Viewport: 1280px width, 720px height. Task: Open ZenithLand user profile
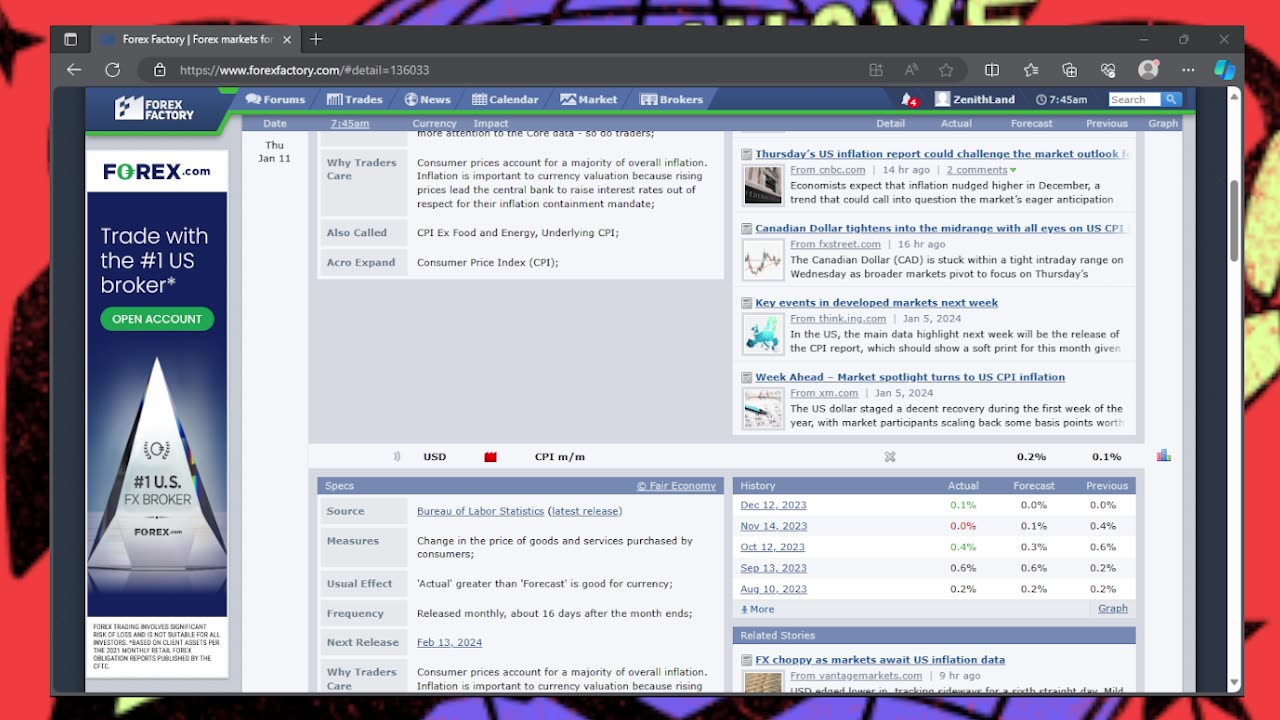pos(975,99)
